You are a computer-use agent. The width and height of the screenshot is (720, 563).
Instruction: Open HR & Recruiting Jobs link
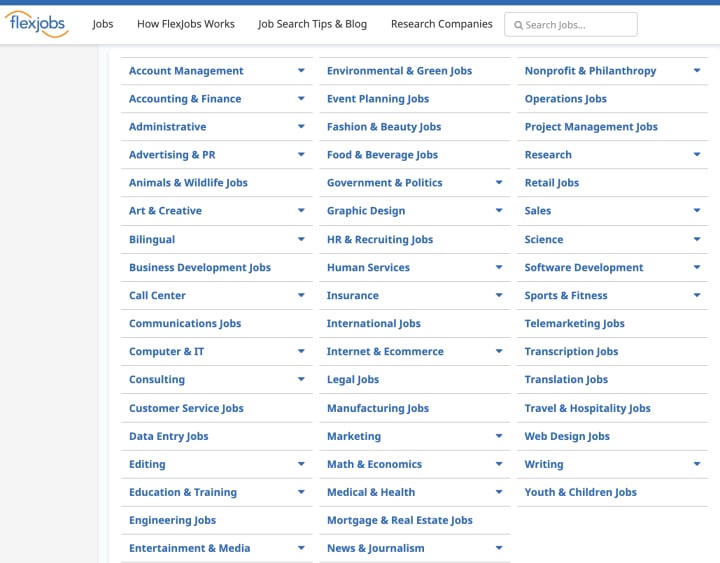pos(380,239)
